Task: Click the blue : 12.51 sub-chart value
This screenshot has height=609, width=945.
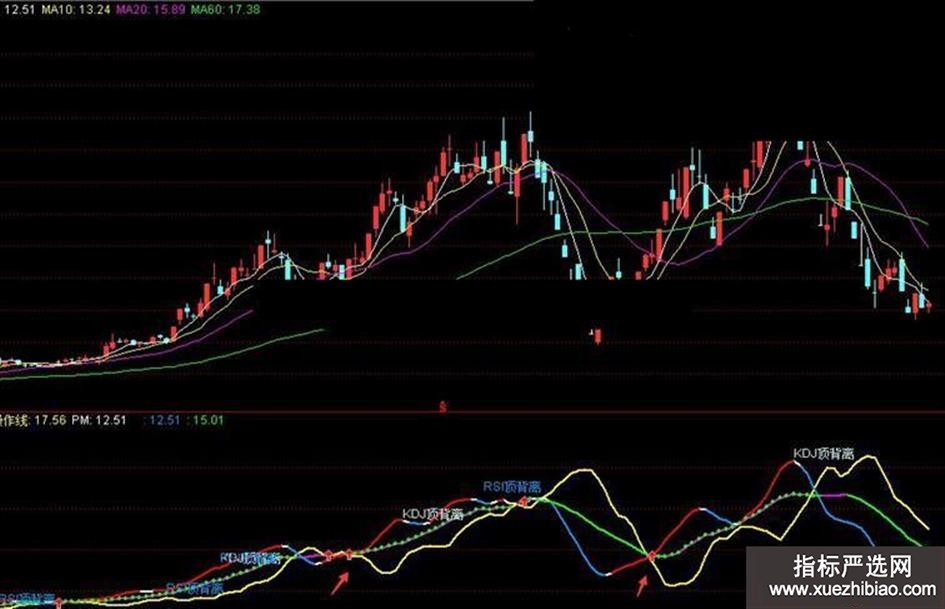Action: click(x=162, y=420)
